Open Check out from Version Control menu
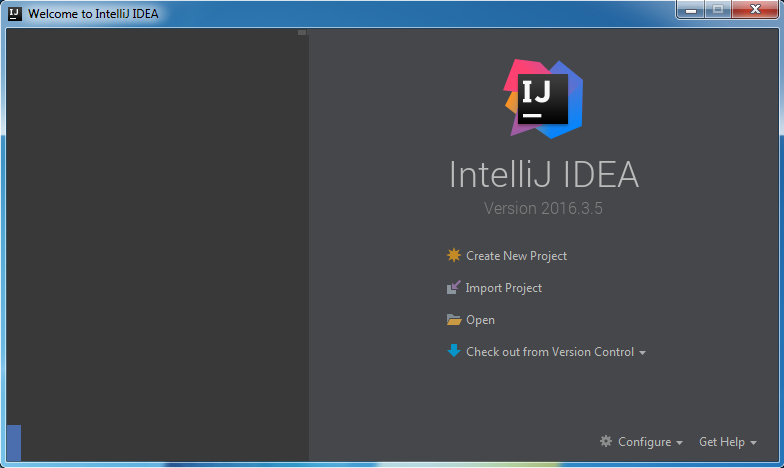Screen dimensions: 784x468 coord(550,352)
